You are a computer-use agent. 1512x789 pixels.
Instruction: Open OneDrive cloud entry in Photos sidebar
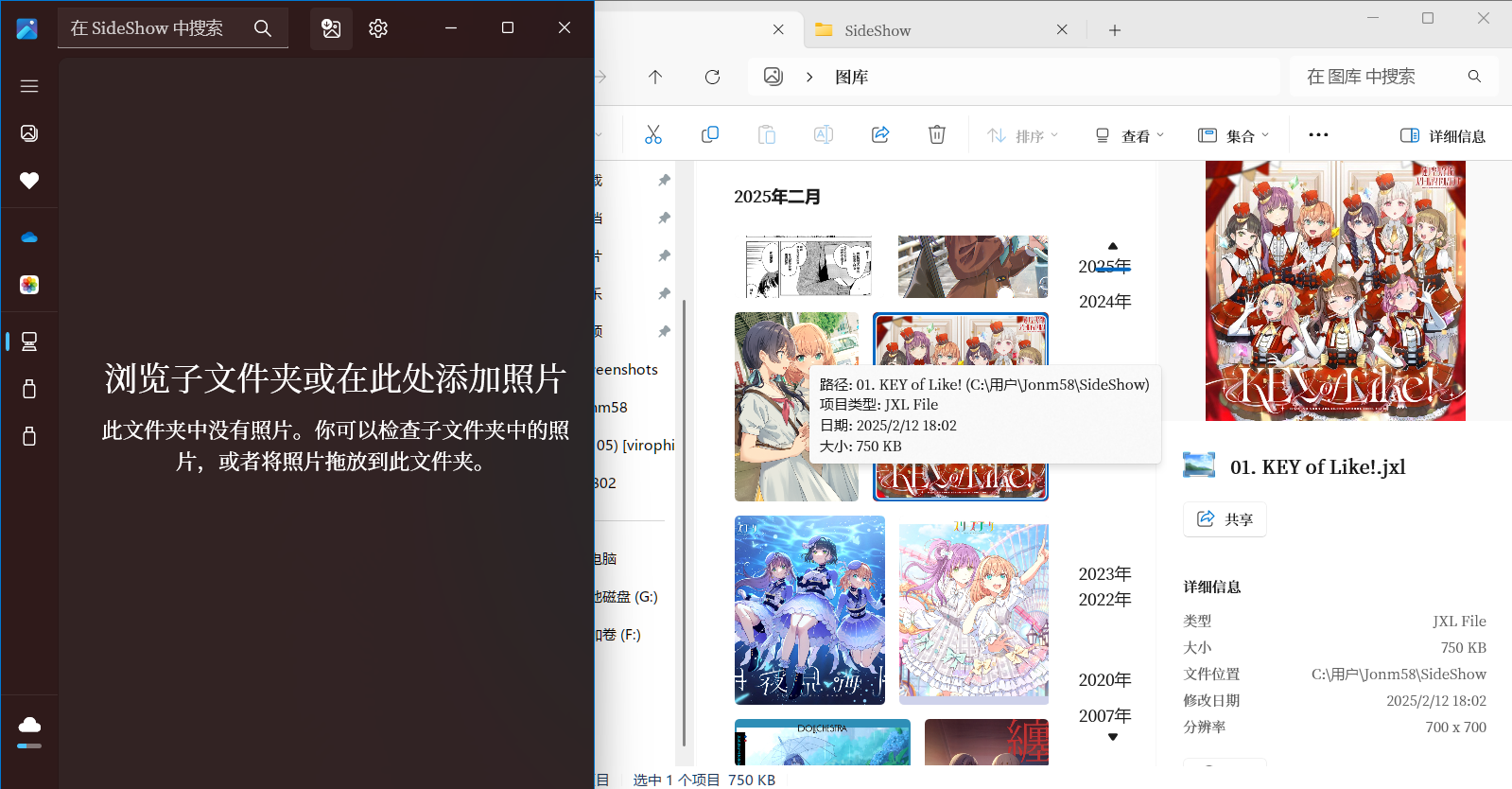pos(29,237)
